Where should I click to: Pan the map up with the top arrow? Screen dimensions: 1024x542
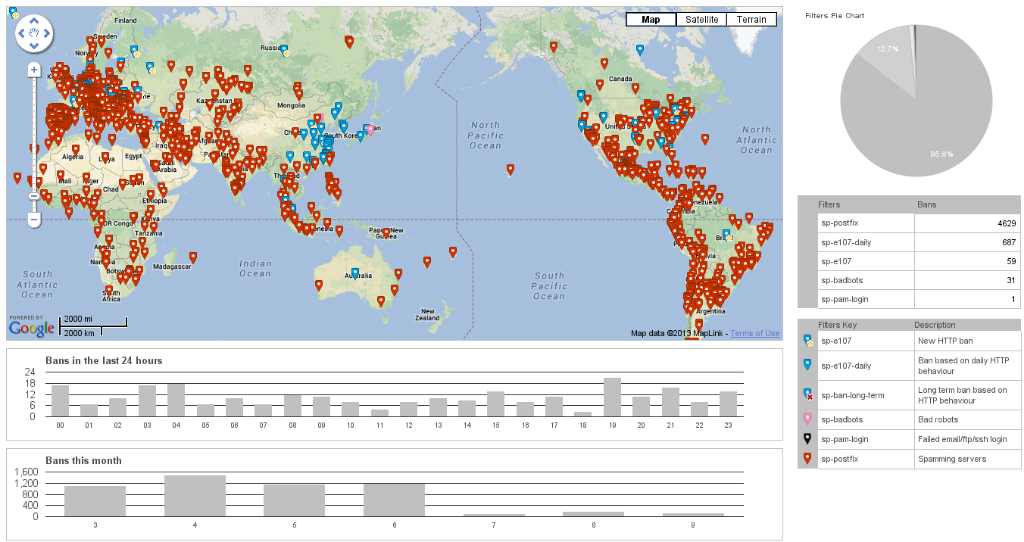(34, 21)
